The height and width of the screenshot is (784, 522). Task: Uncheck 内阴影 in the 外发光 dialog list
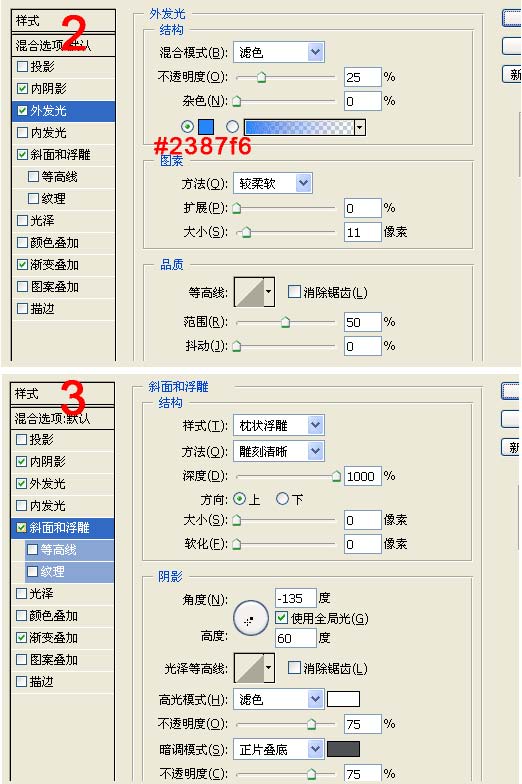22,88
